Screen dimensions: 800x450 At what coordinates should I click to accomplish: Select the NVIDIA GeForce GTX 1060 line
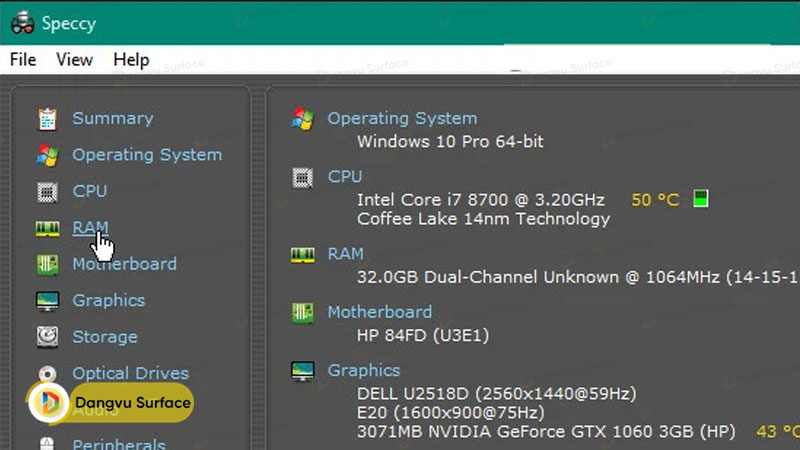[x=546, y=432]
